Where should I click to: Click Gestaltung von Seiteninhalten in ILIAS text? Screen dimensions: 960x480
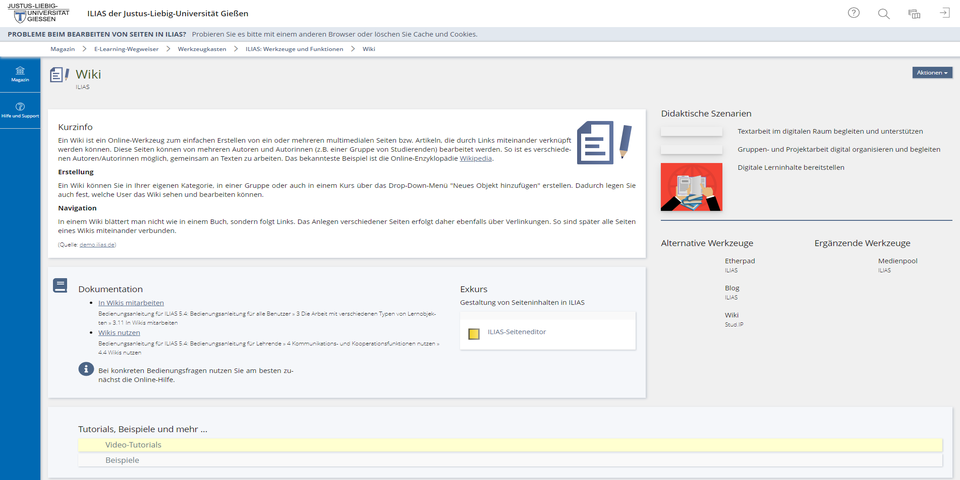click(522, 302)
